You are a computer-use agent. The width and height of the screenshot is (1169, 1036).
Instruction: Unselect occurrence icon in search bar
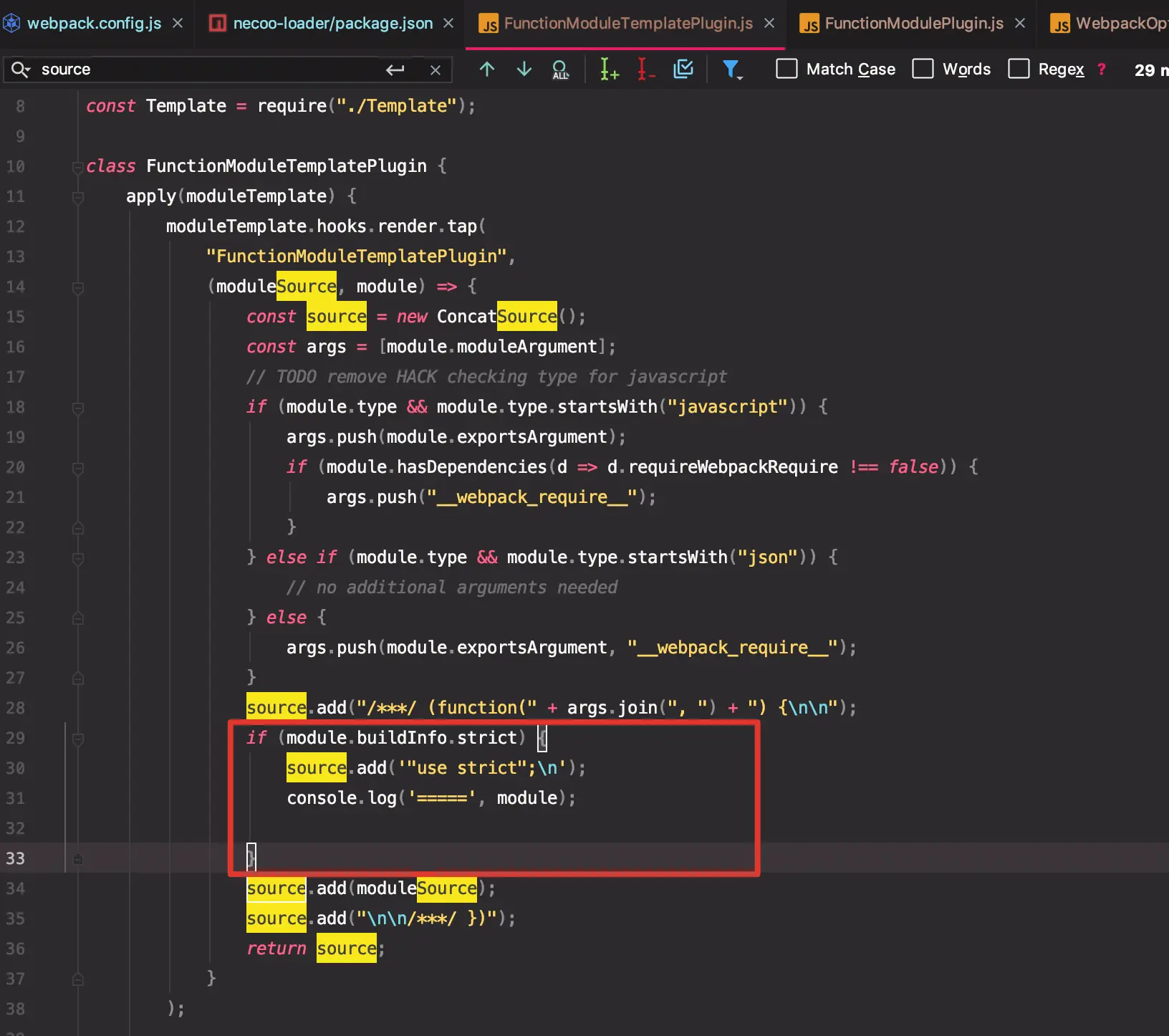[646, 69]
